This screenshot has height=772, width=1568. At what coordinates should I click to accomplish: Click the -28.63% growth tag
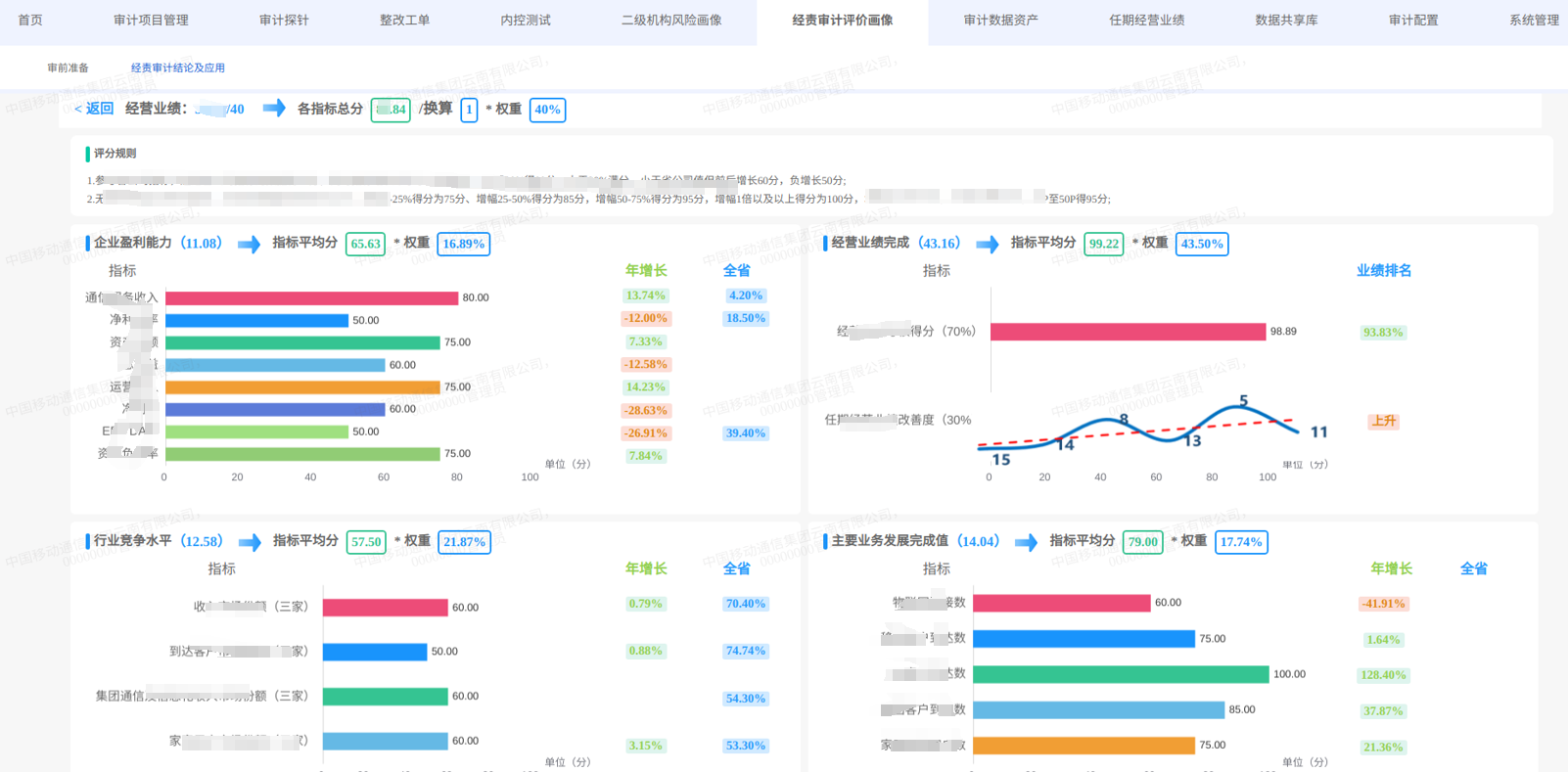[645, 410]
